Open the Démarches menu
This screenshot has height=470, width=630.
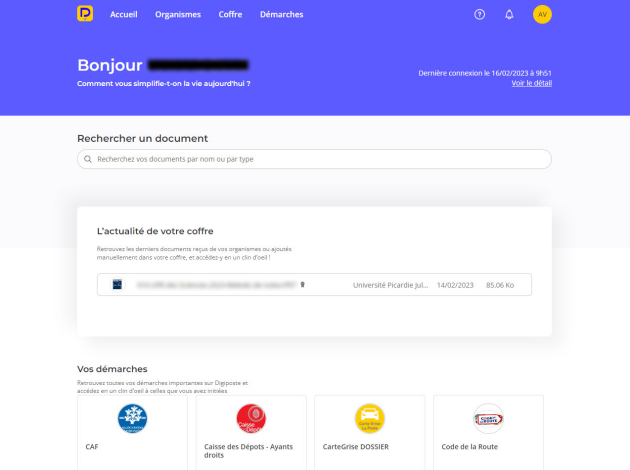click(x=281, y=15)
